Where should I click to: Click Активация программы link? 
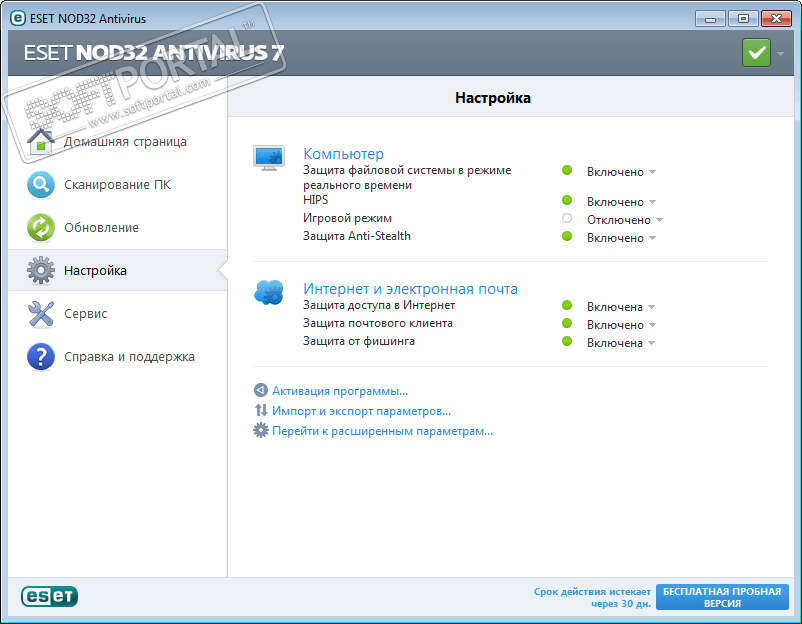tap(340, 391)
